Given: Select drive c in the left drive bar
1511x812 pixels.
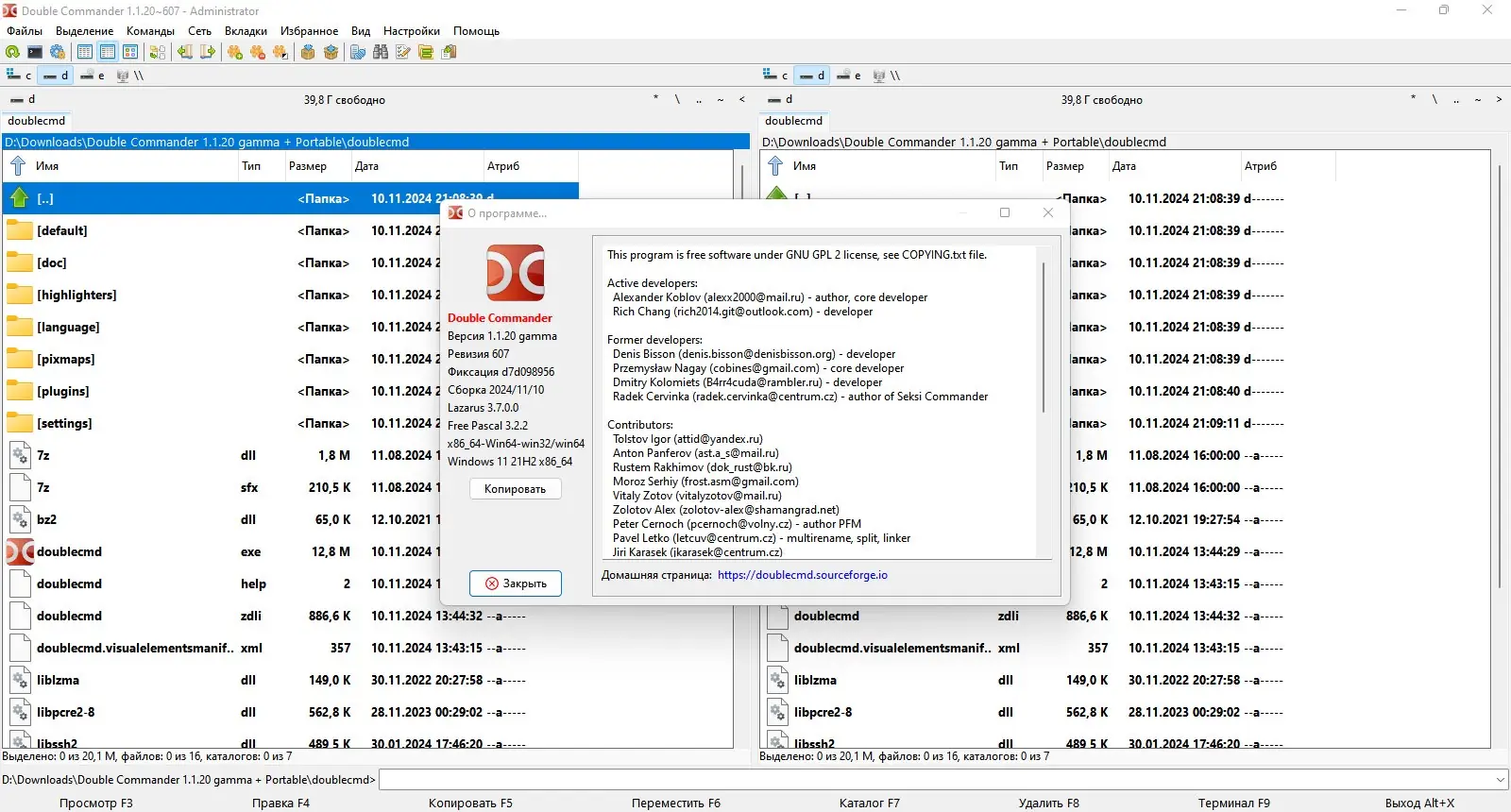Looking at the screenshot, I should point(20,76).
